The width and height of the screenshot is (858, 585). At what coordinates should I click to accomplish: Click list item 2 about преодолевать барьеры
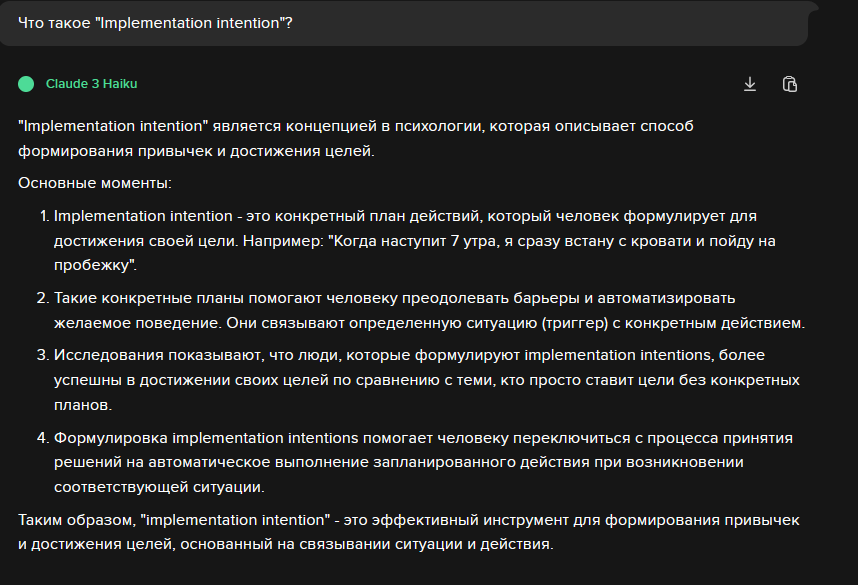[400, 298]
